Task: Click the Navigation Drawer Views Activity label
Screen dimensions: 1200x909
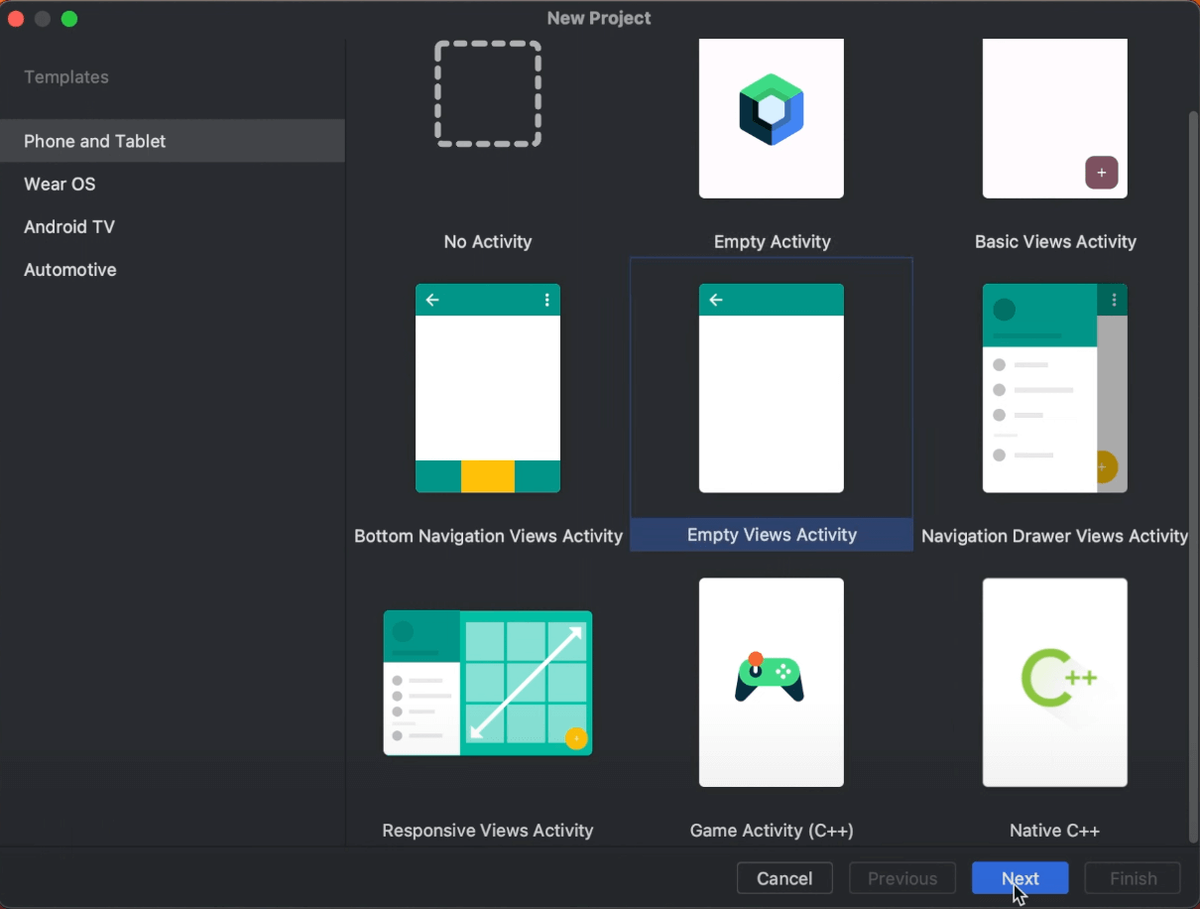Action: pos(1055,536)
